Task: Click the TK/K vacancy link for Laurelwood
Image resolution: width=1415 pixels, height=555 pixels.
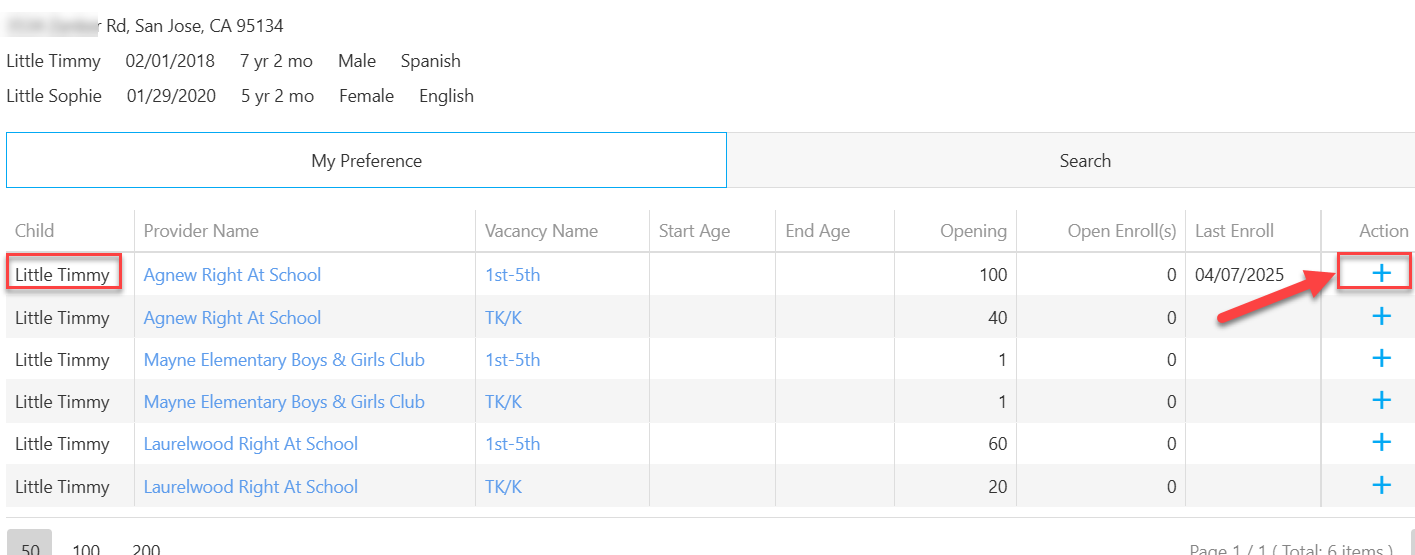Action: [x=503, y=487]
